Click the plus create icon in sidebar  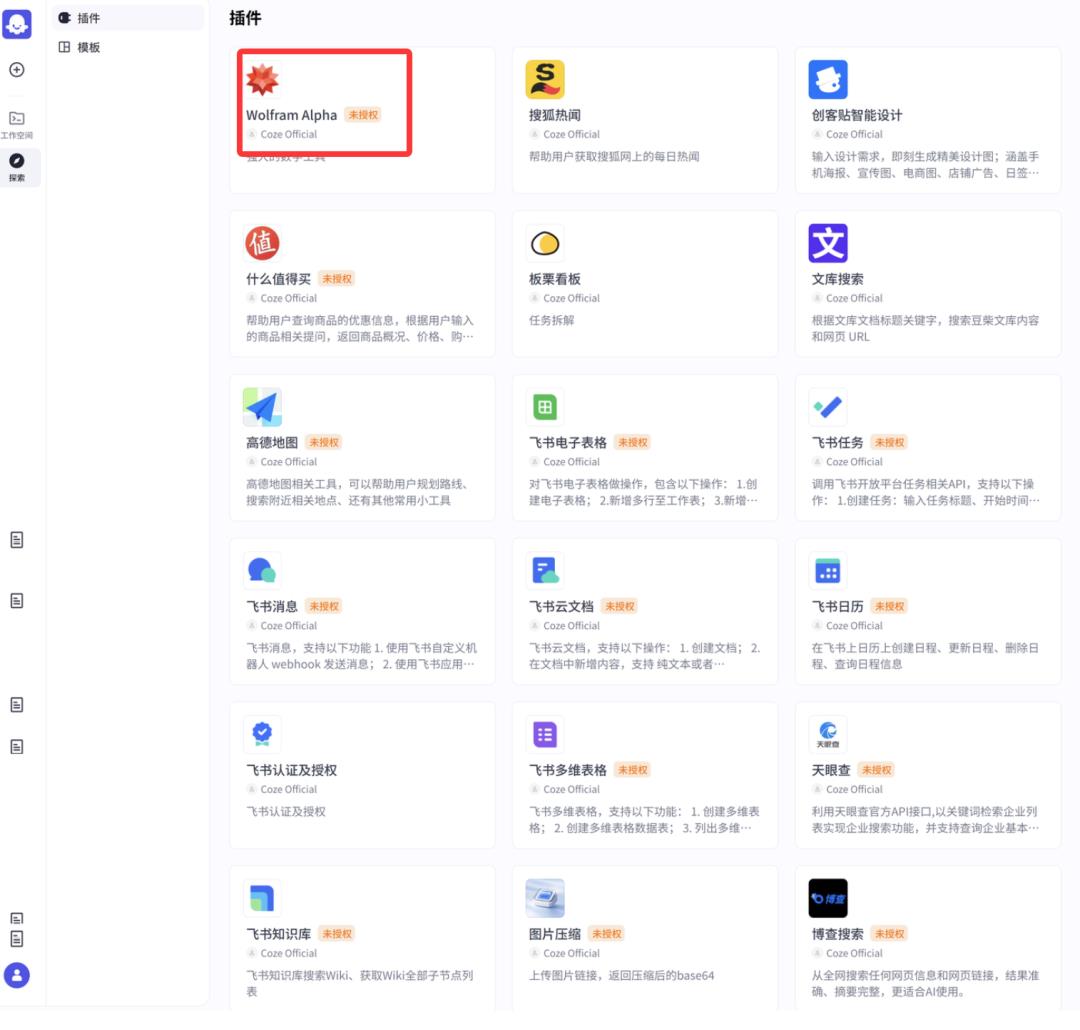point(17,70)
